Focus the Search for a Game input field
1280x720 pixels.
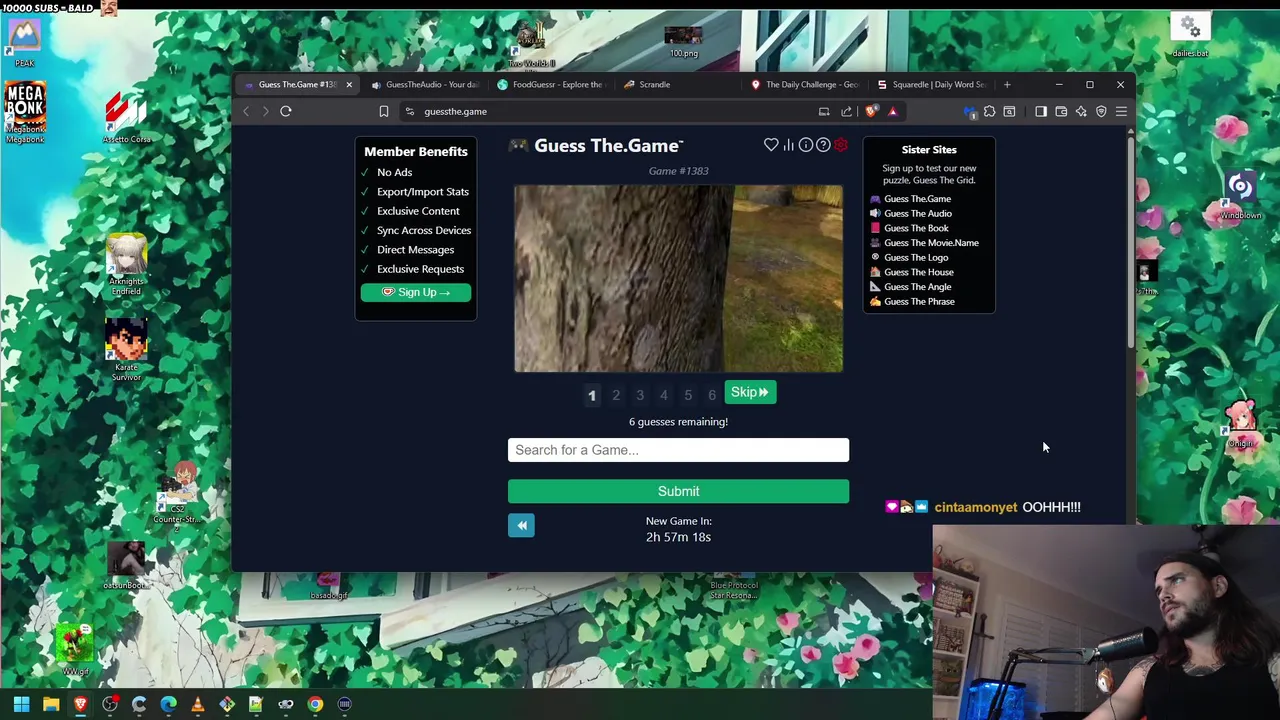coord(678,450)
